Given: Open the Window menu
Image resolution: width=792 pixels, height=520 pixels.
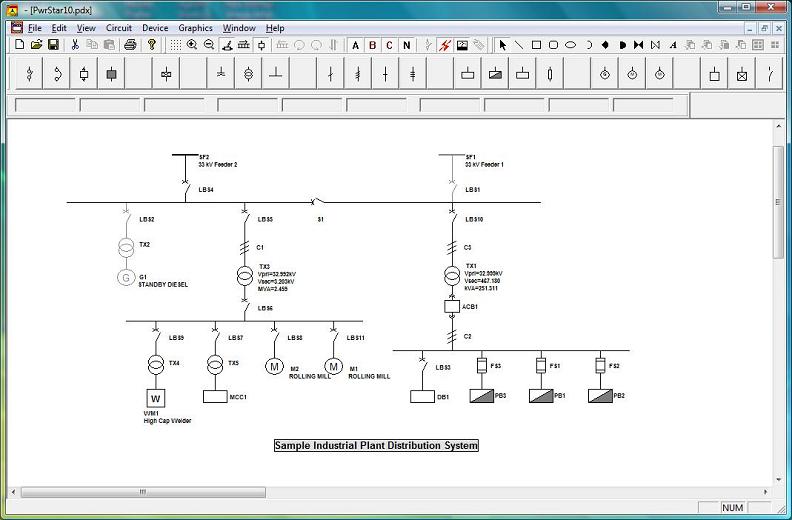Looking at the screenshot, I should (x=239, y=28).
